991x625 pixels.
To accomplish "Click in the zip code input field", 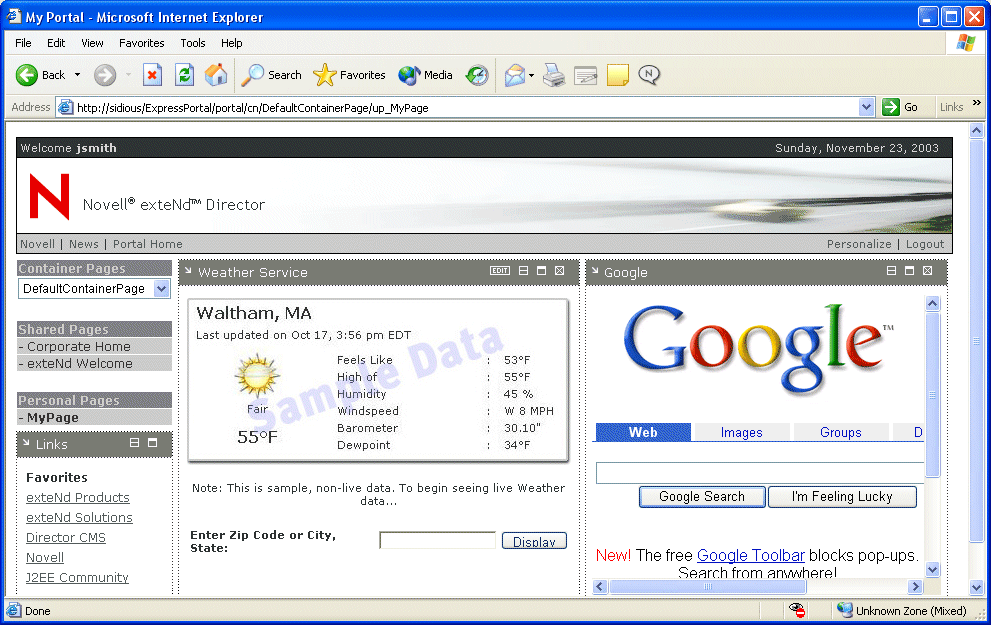I will [x=437, y=540].
